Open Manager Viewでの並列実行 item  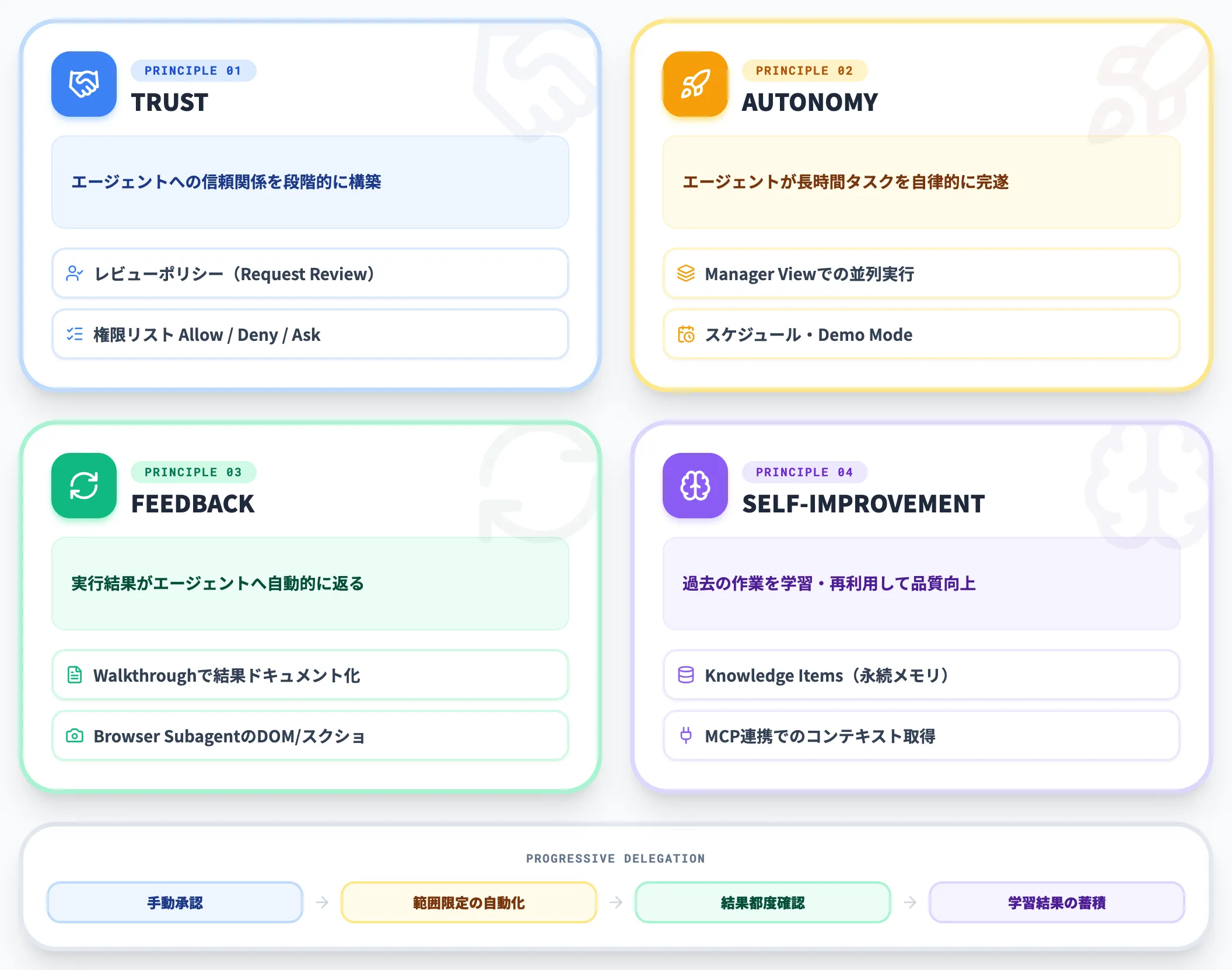tap(922, 274)
